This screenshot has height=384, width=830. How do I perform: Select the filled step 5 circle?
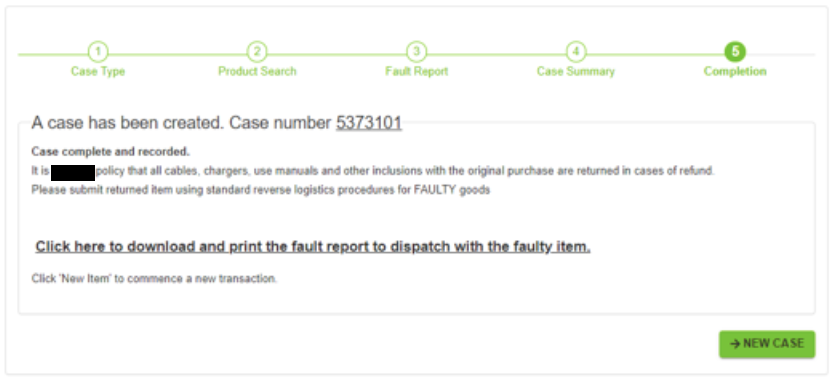tap(735, 52)
